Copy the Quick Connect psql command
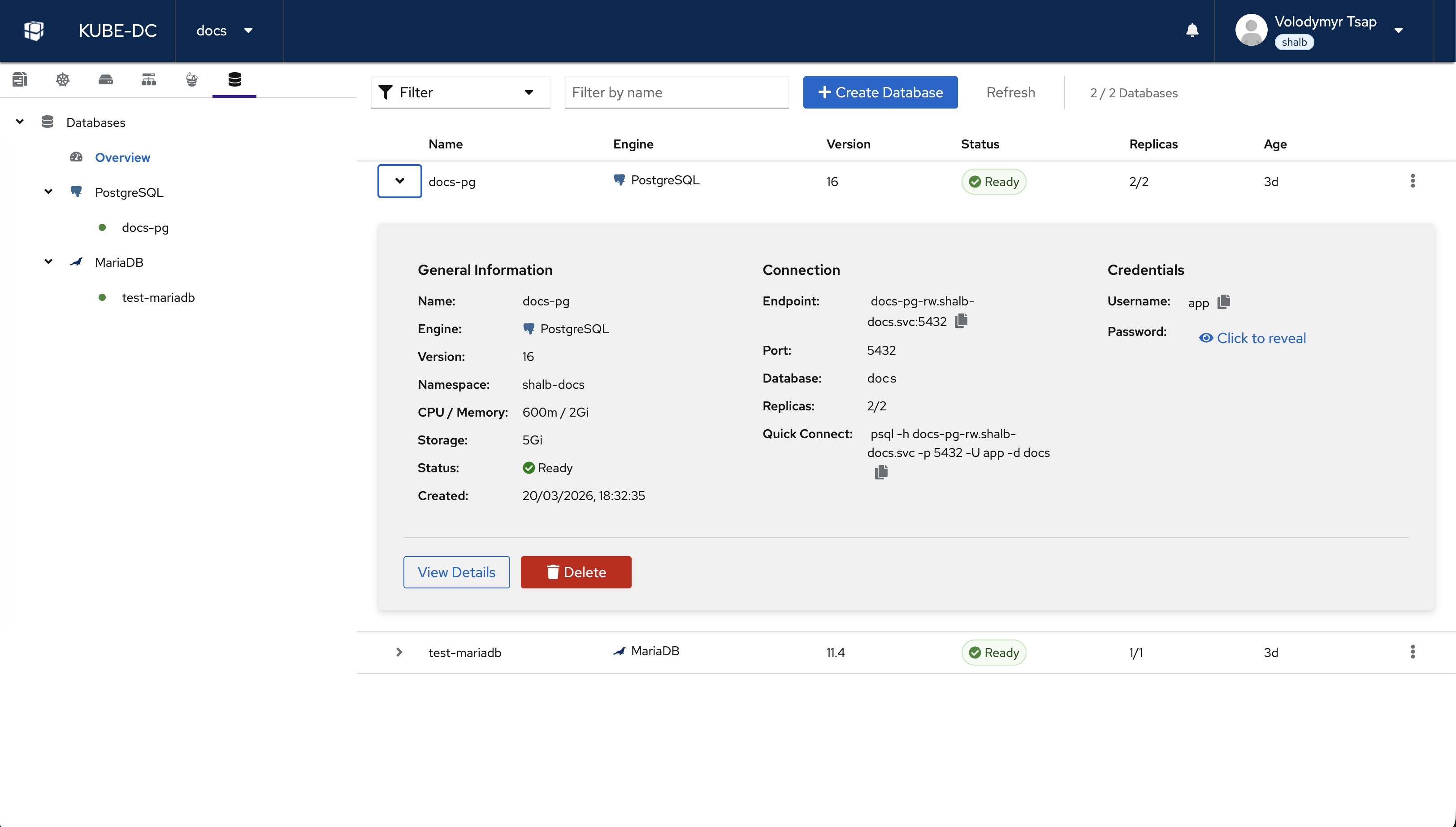Viewport: 1456px width, 827px height. coord(881,472)
